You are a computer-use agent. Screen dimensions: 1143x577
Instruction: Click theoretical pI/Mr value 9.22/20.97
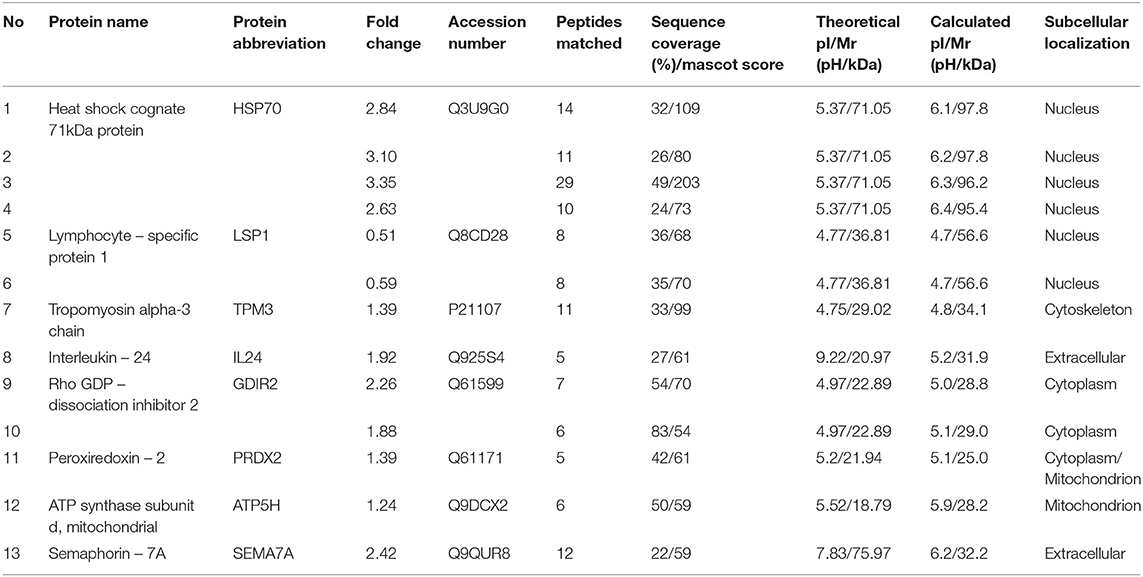coord(853,358)
